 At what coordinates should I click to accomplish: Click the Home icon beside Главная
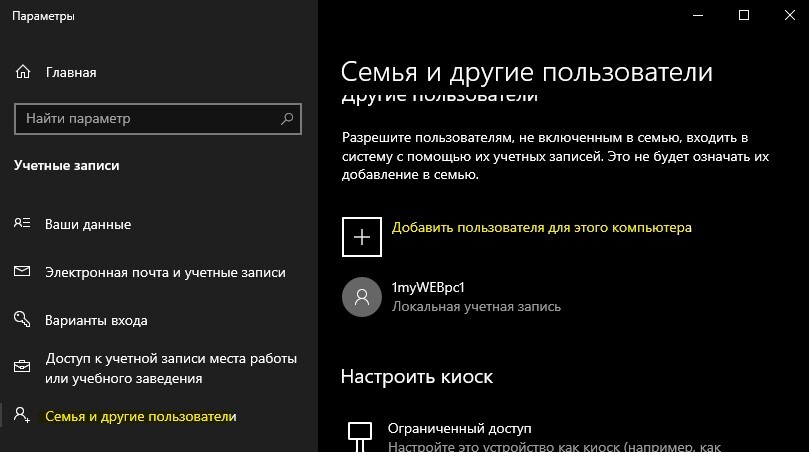(x=23, y=72)
